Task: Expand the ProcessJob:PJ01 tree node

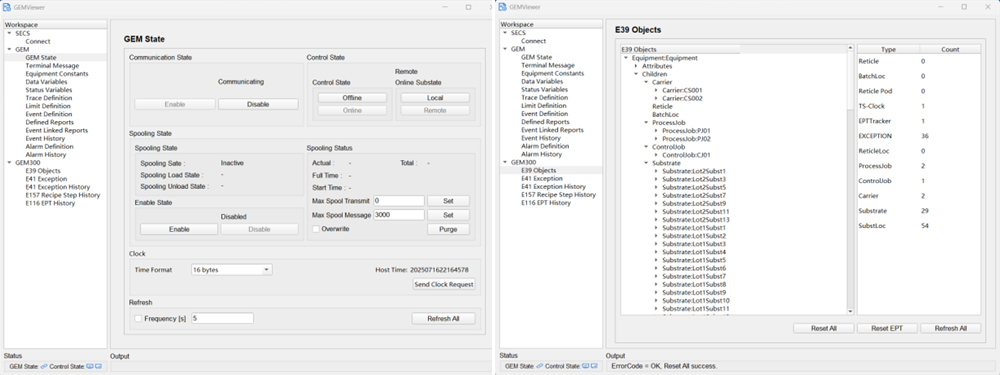Action: [657, 131]
